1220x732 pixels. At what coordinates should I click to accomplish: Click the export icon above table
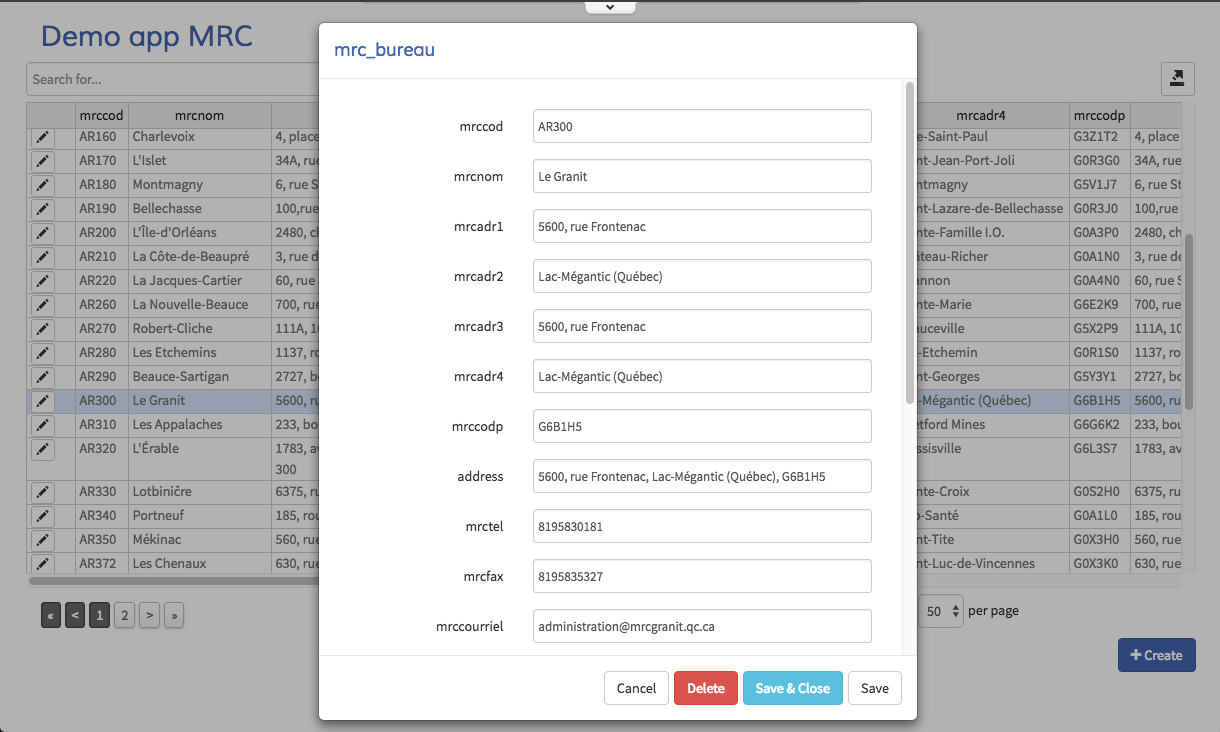[x=1178, y=79]
